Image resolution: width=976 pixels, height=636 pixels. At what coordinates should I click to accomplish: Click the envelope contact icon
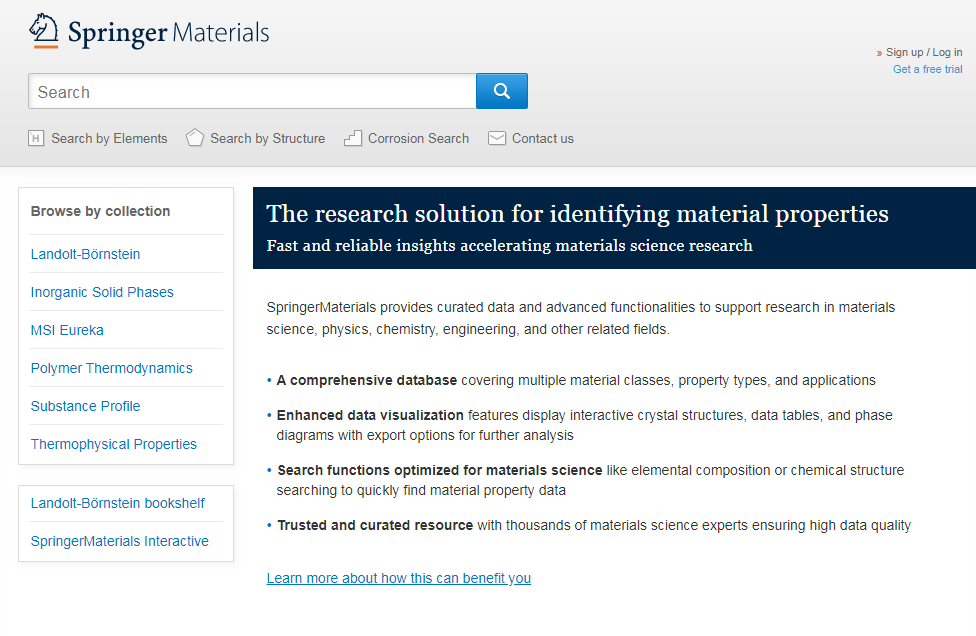pyautogui.click(x=497, y=138)
